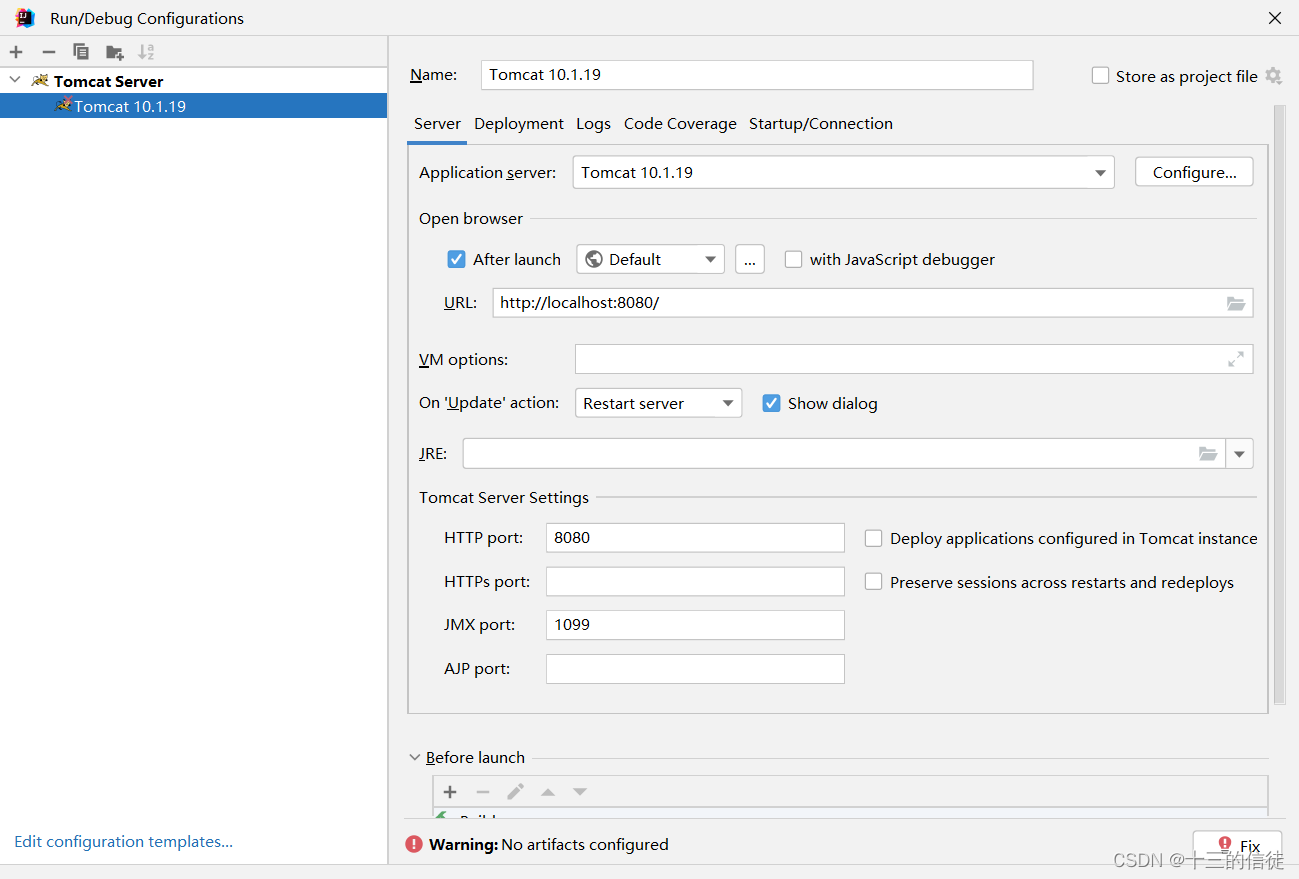
Task: Click the Name input field
Action: [757, 75]
